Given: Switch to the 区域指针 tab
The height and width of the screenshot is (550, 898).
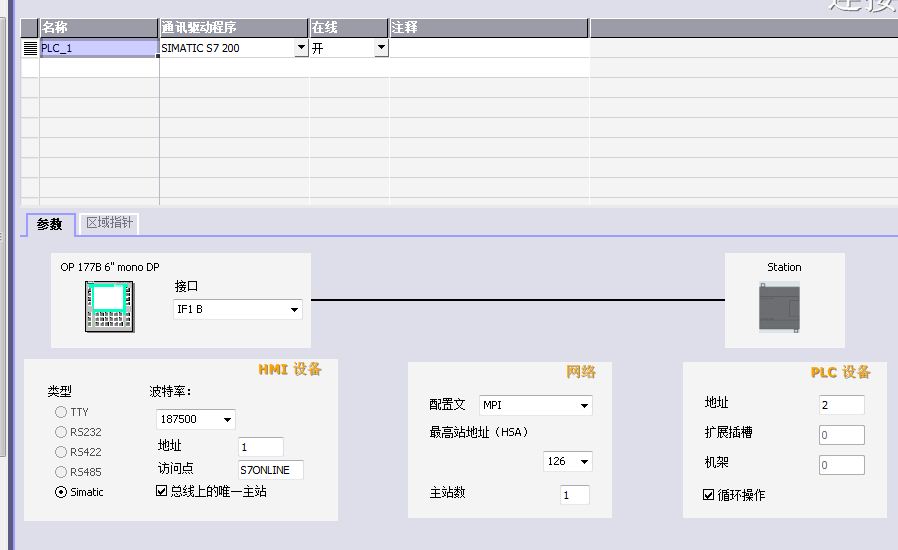Looking at the screenshot, I should tap(109, 223).
